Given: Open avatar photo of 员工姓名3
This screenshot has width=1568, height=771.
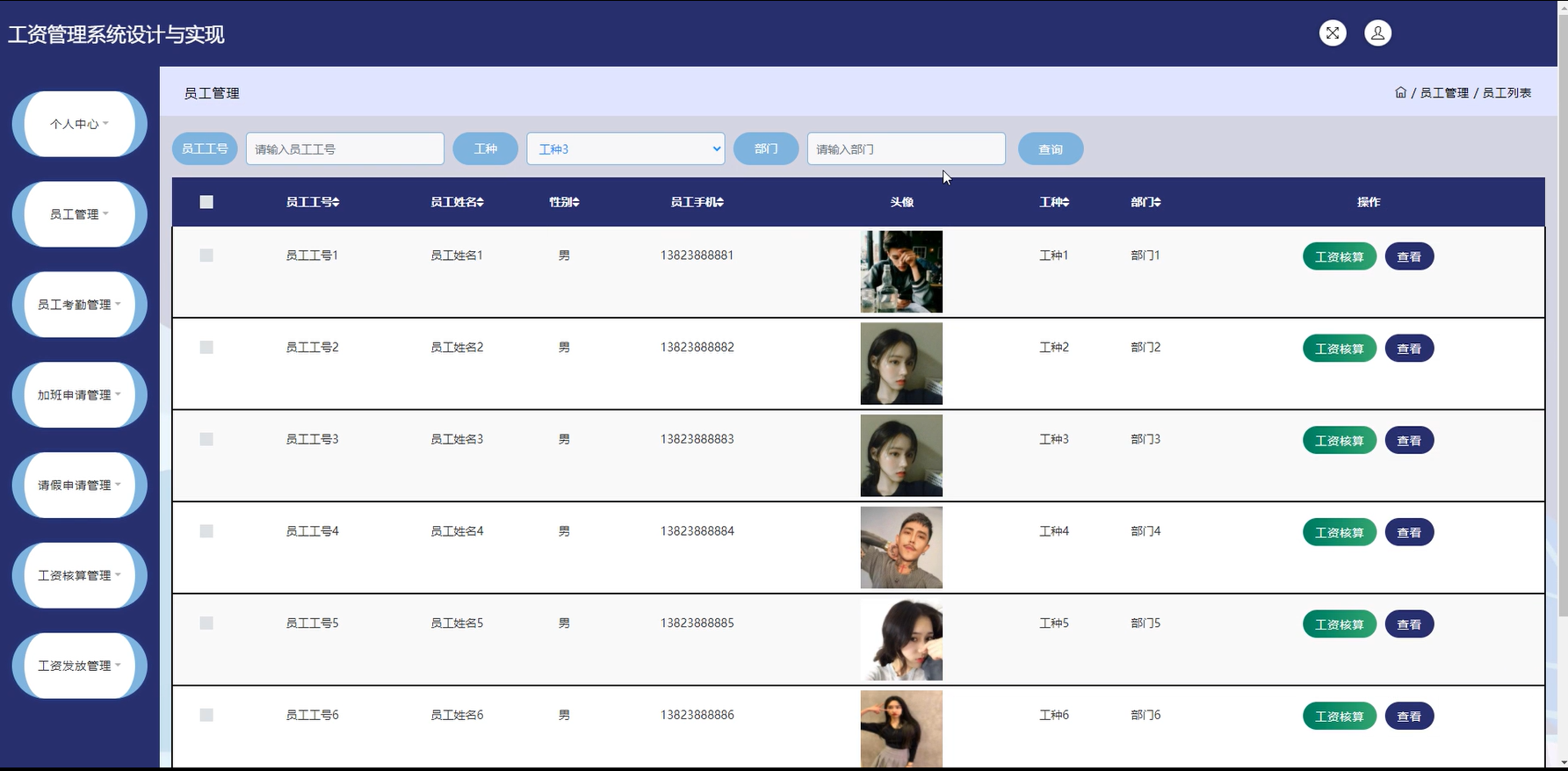Looking at the screenshot, I should pyautogui.click(x=901, y=456).
